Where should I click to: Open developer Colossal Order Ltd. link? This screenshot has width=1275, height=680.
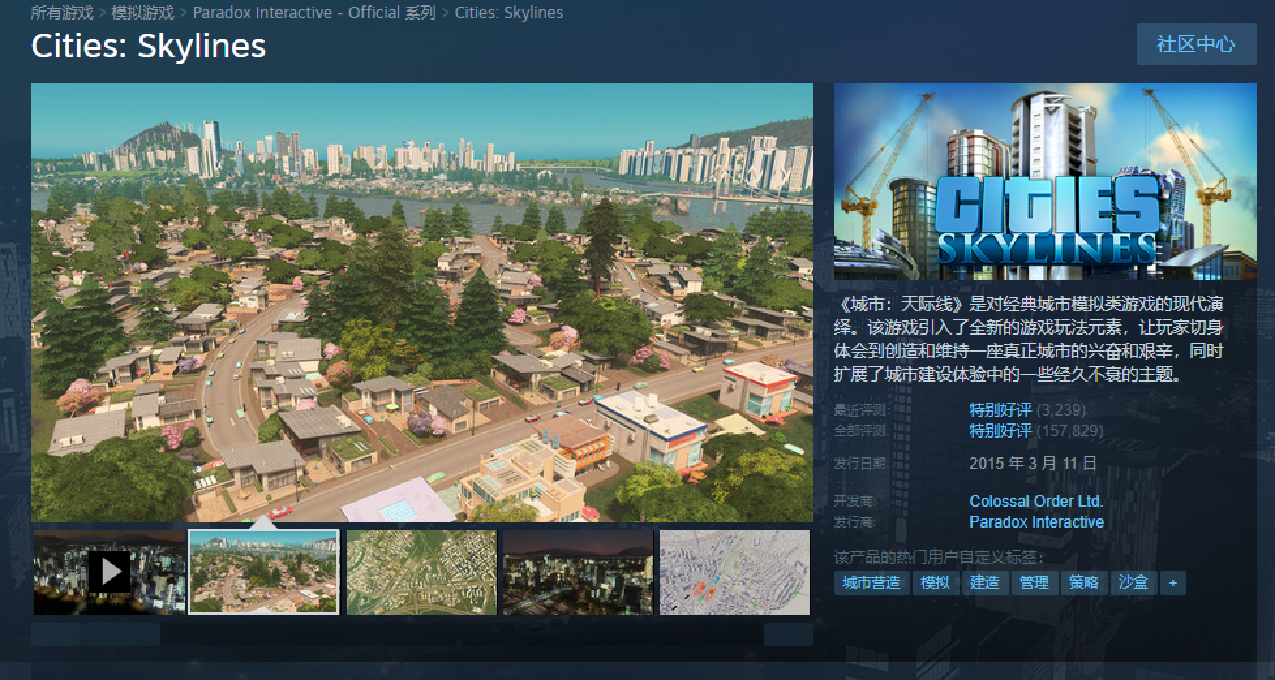tap(1036, 501)
